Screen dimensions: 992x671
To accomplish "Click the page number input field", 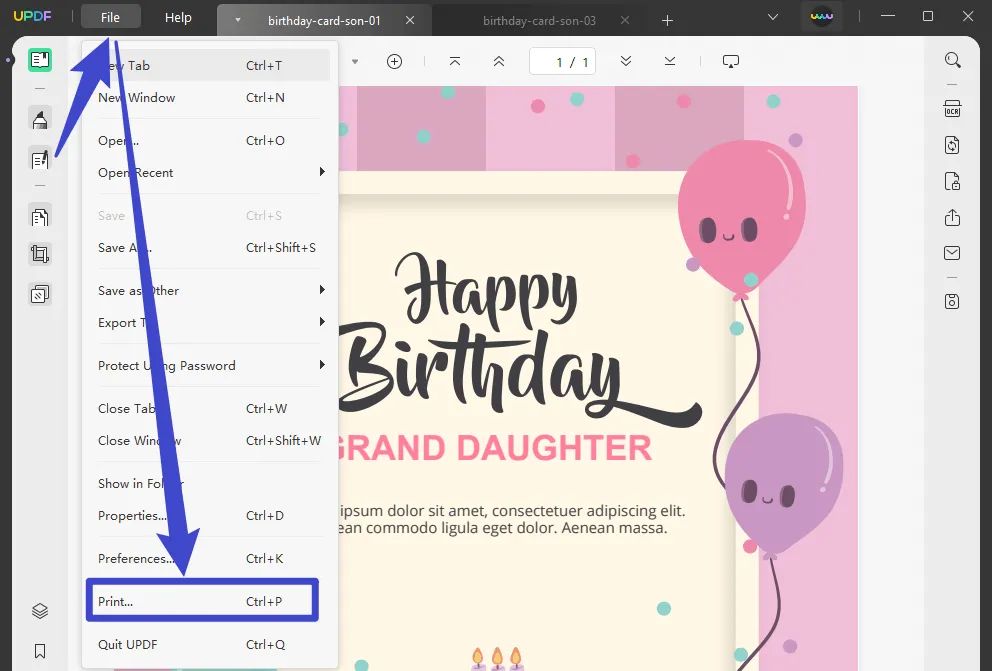I will (x=562, y=61).
